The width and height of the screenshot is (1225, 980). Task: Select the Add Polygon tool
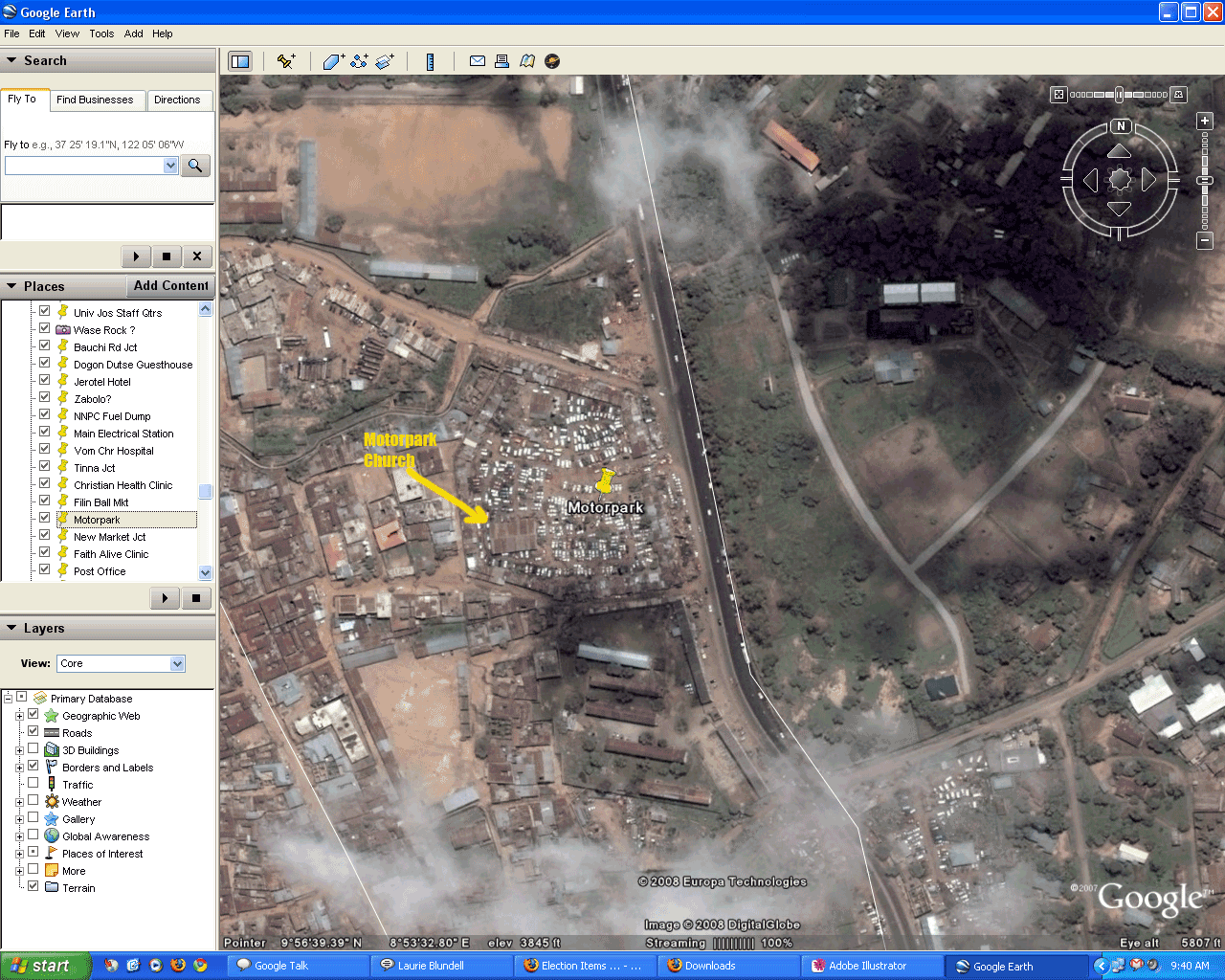click(x=332, y=61)
